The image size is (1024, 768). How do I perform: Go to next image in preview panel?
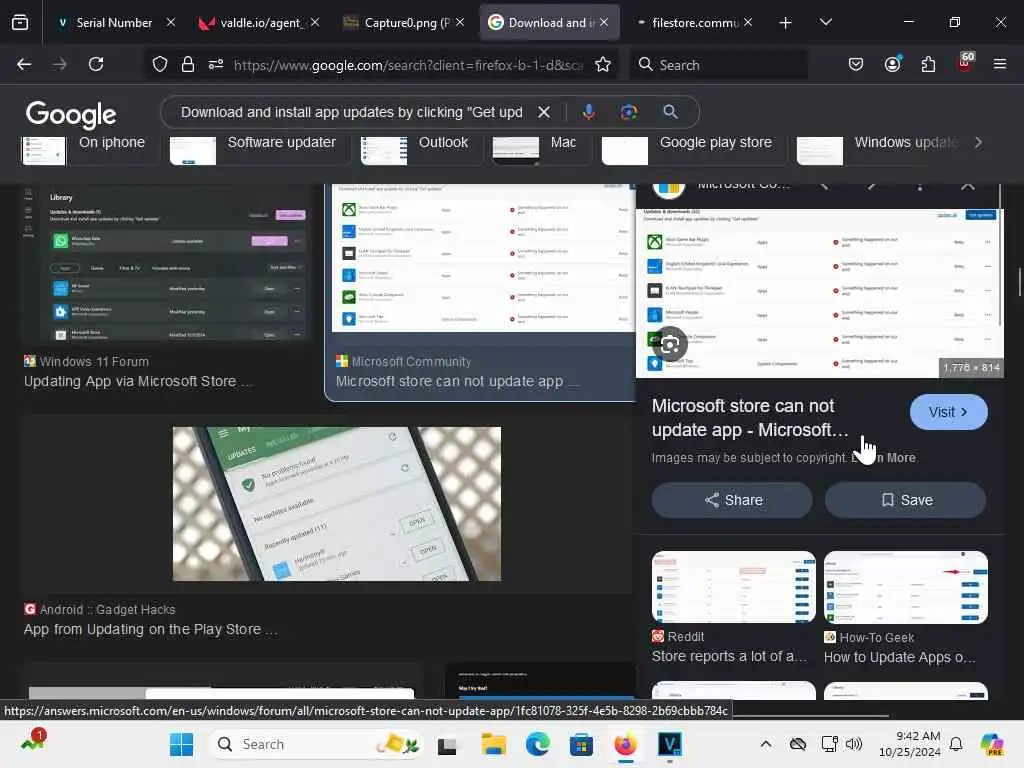pyautogui.click(x=872, y=186)
